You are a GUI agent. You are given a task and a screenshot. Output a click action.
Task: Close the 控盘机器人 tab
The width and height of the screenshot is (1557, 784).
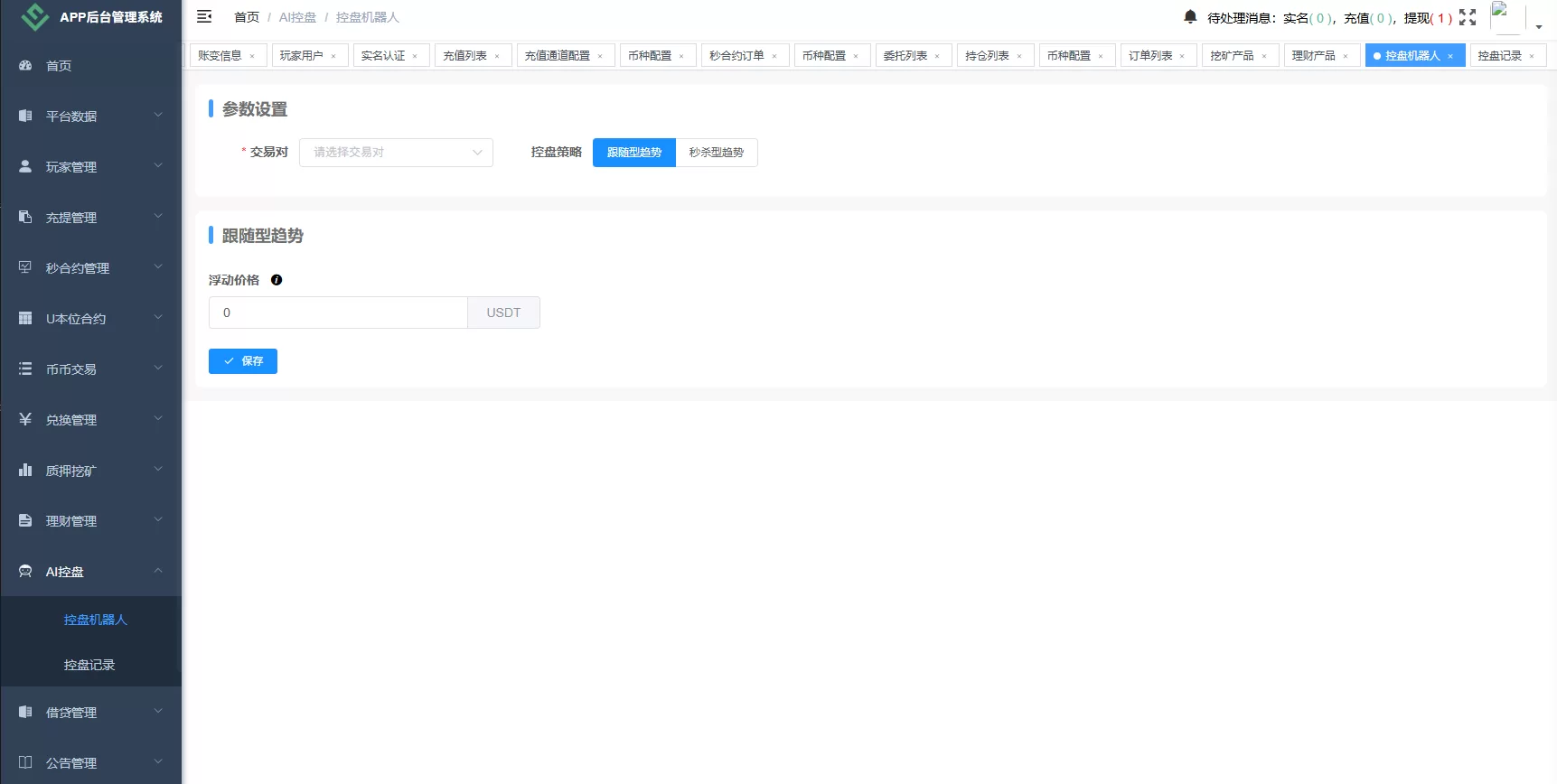(x=1450, y=56)
